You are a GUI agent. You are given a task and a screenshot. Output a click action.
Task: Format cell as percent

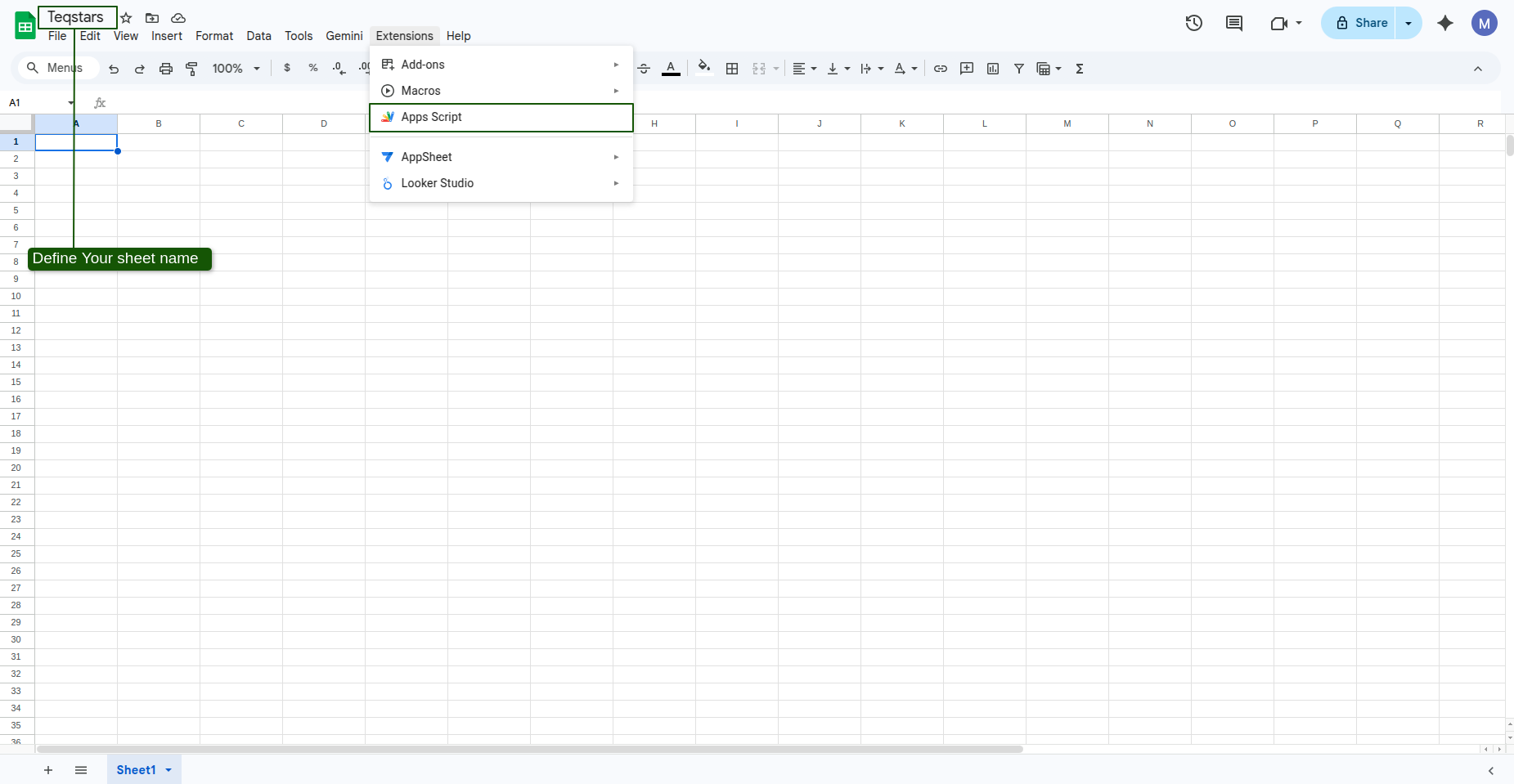click(x=313, y=69)
